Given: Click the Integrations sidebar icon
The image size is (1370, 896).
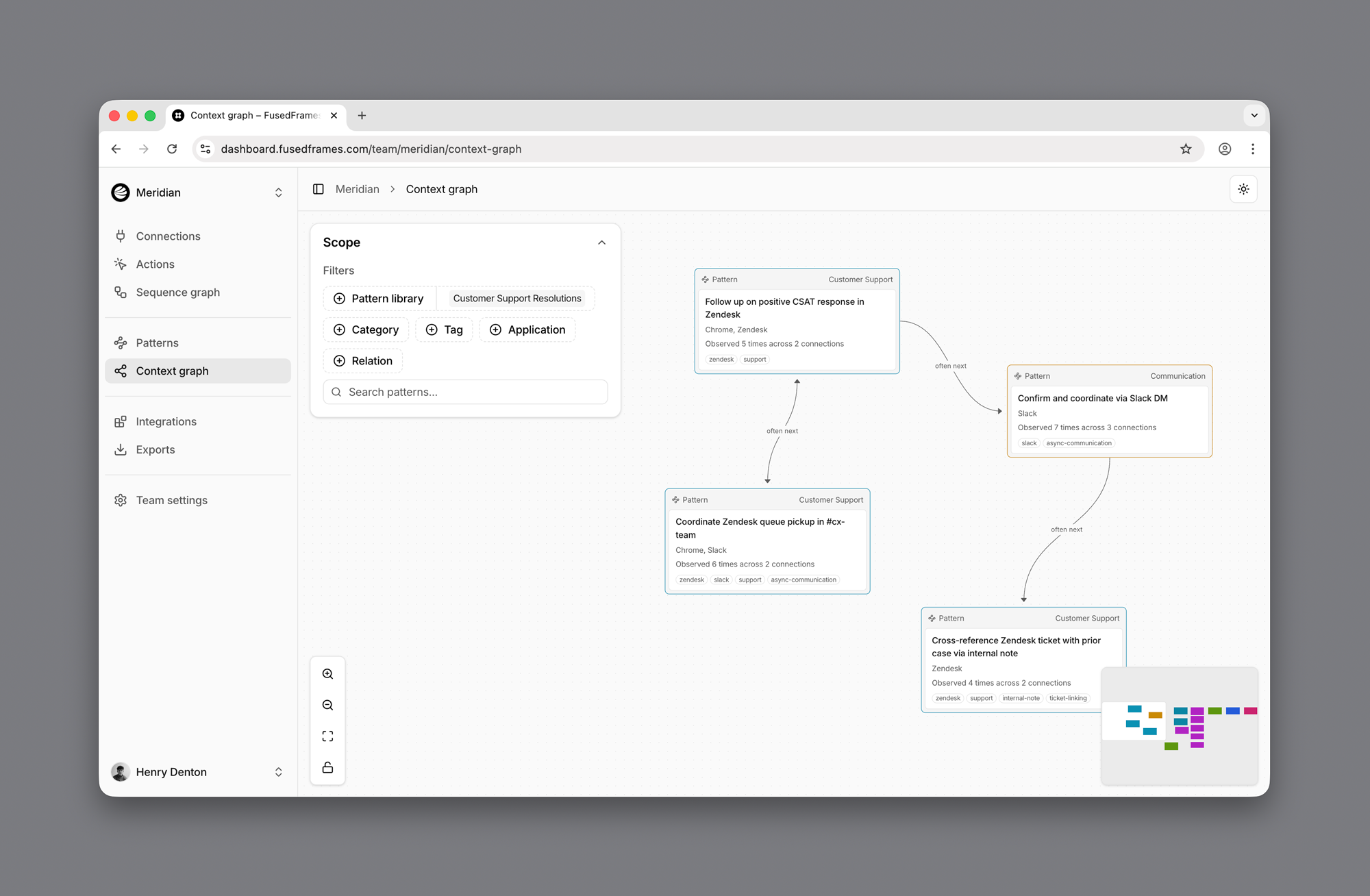Looking at the screenshot, I should pyautogui.click(x=121, y=422).
